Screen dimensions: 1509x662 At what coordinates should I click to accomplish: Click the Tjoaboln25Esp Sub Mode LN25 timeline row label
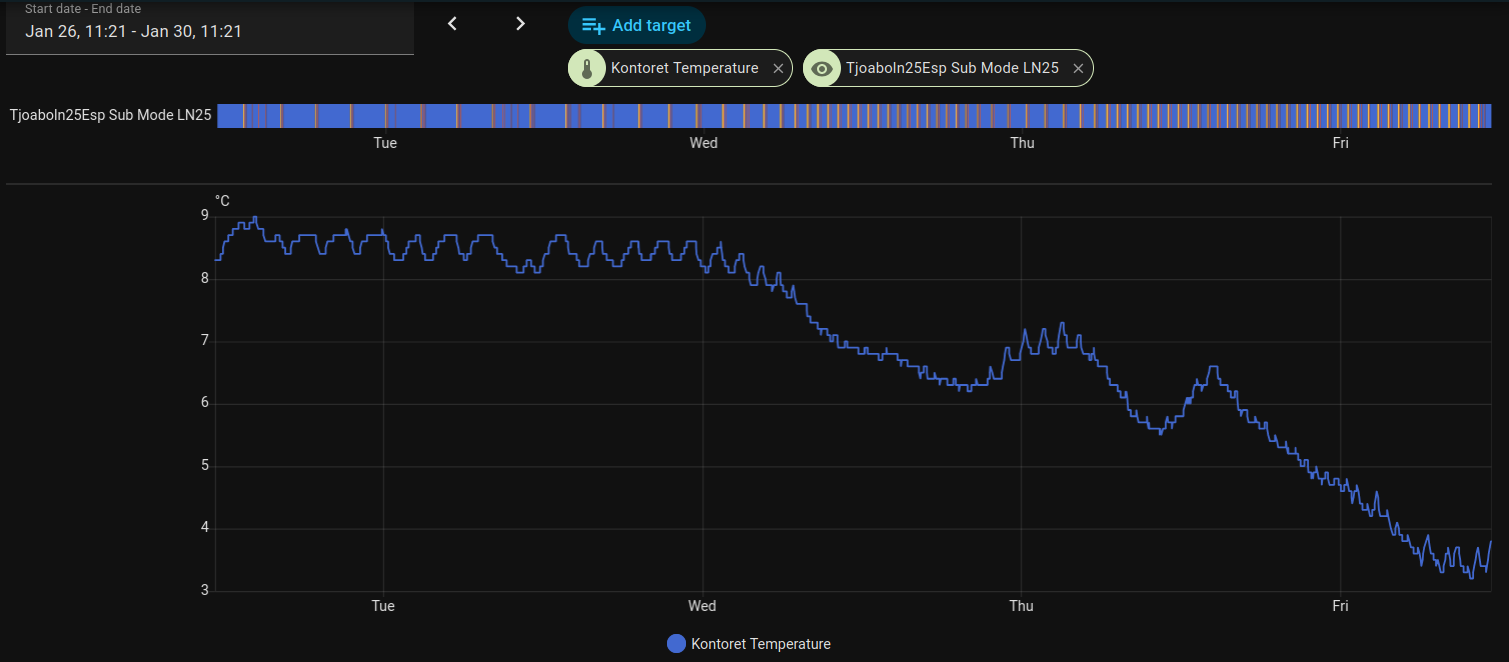coord(110,115)
